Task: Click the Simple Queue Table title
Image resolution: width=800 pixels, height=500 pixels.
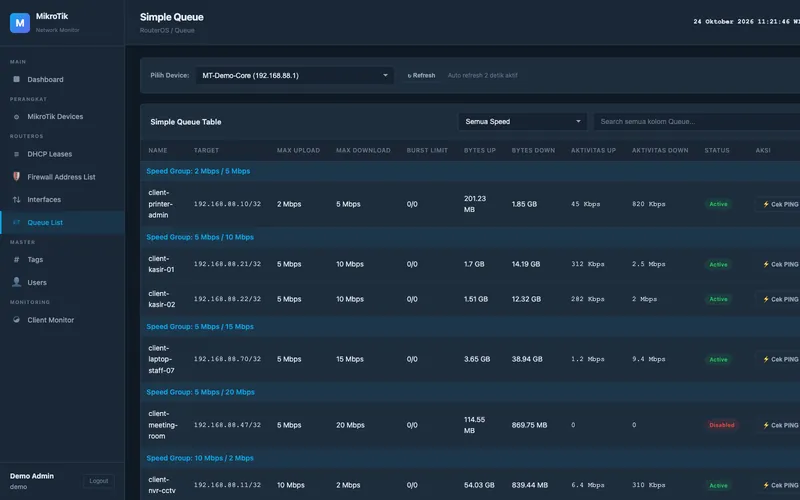Action: point(186,122)
